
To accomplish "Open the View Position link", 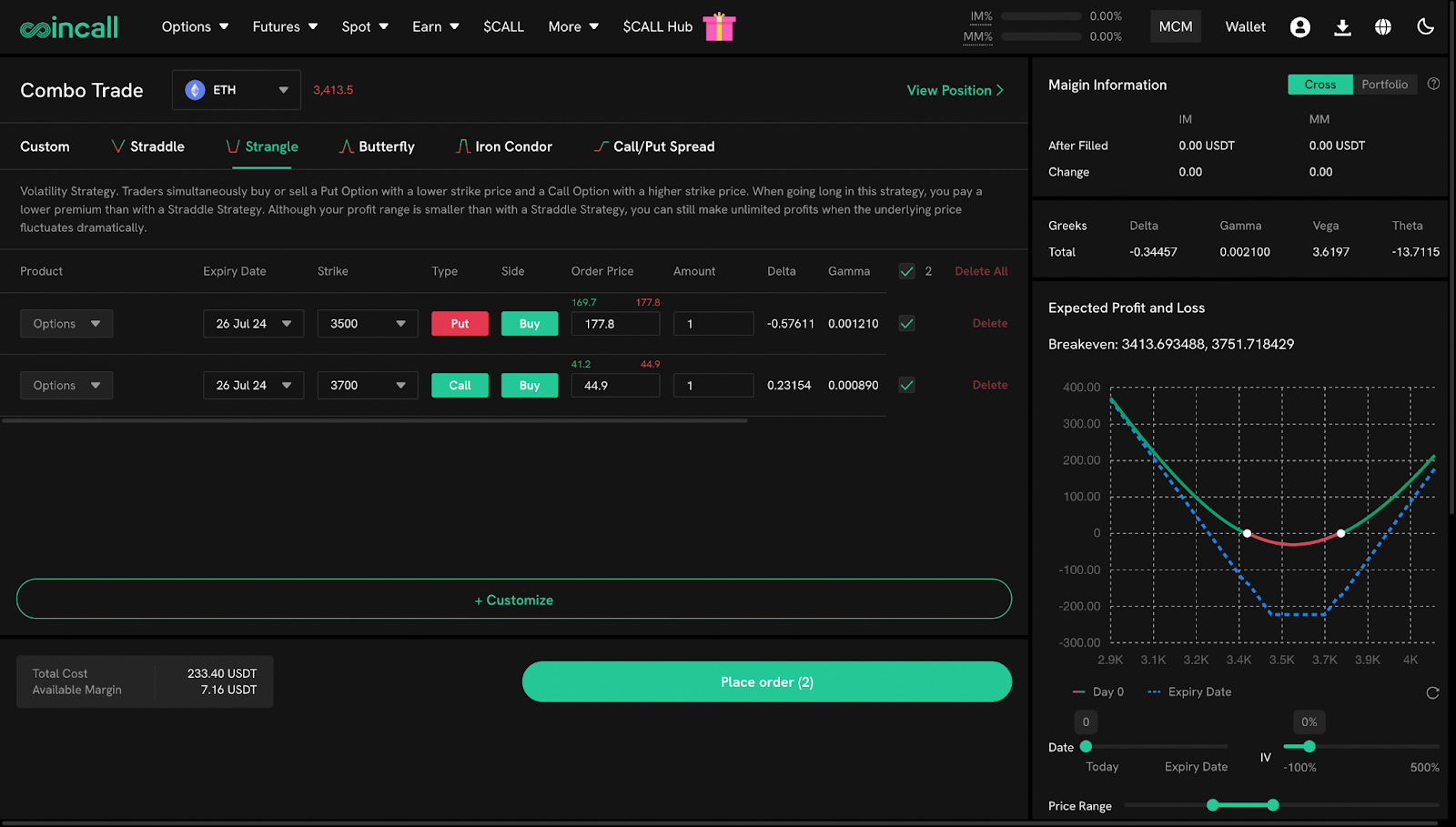I will (x=955, y=90).
